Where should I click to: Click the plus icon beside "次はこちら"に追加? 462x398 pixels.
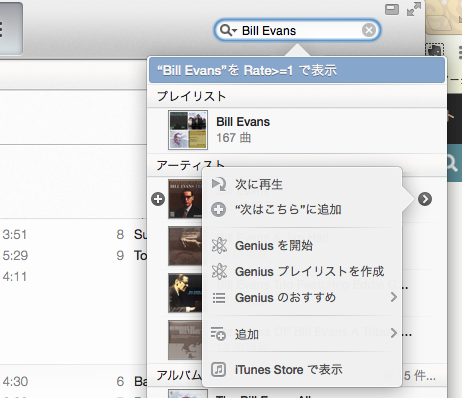pyautogui.click(x=218, y=210)
